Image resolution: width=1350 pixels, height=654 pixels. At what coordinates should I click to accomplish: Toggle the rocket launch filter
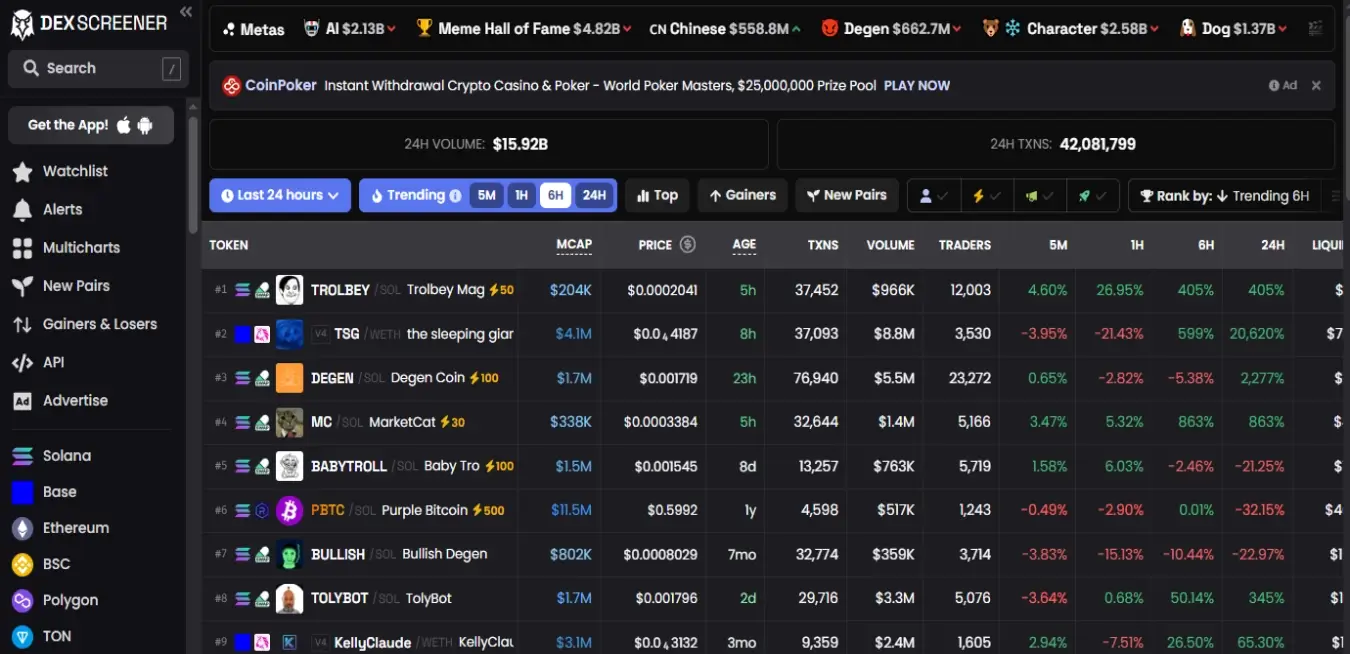(1093, 196)
